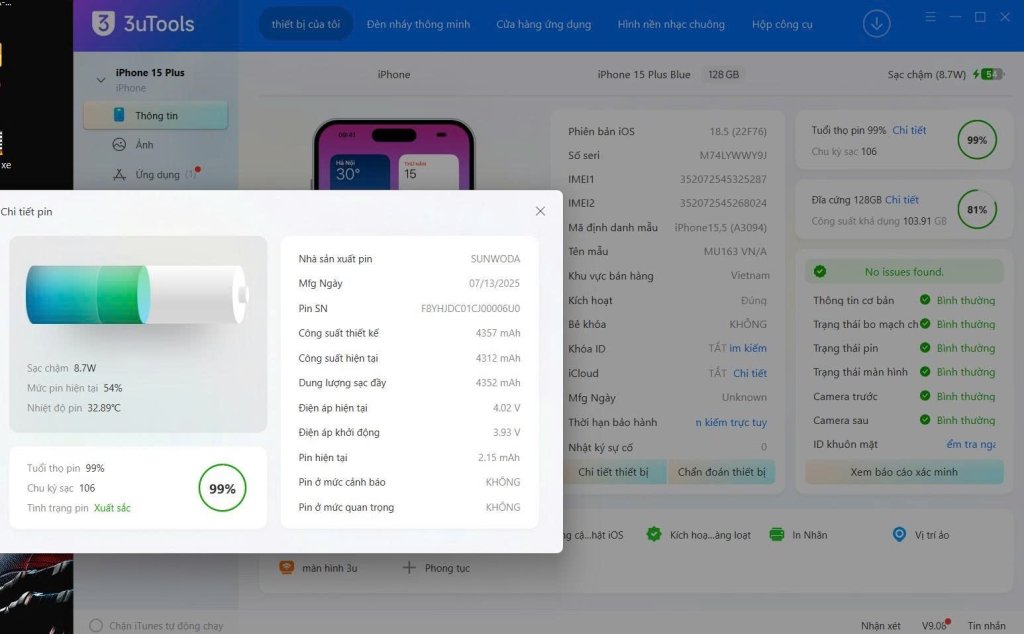Click the V9.06 version label
Screen dimensions: 1024x634
click(934, 626)
